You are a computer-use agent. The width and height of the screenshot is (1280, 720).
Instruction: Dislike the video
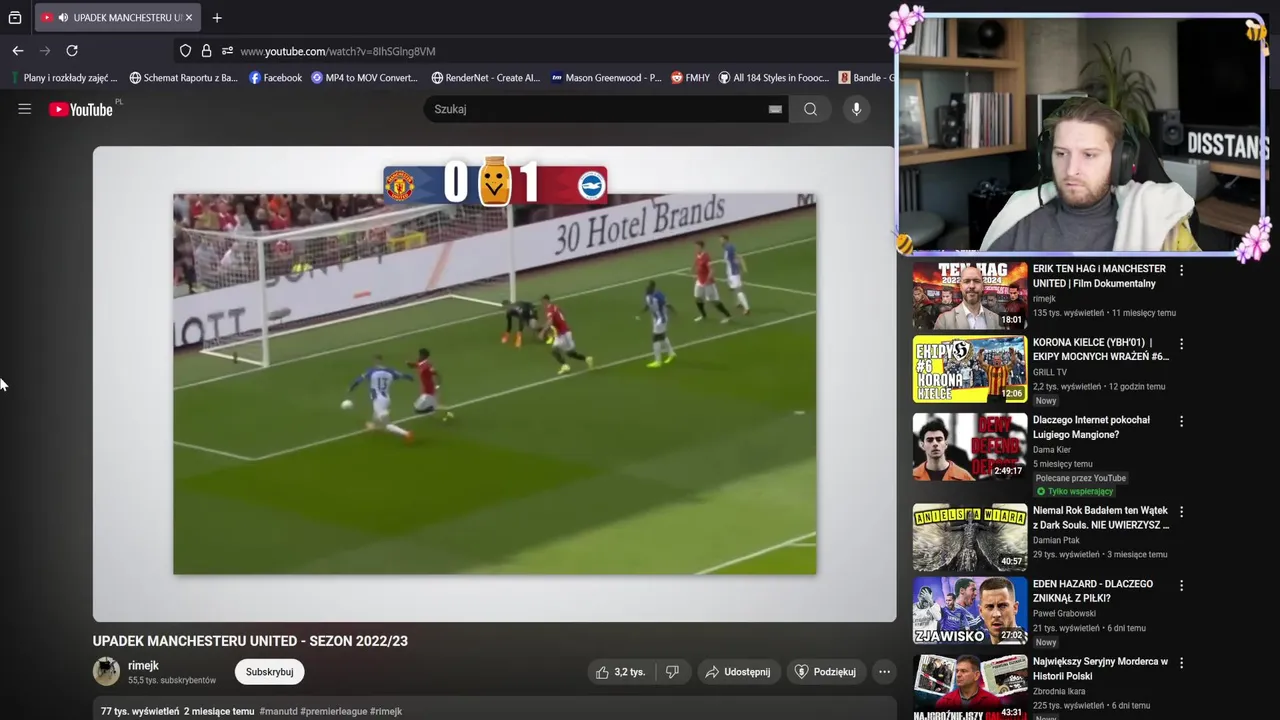tap(673, 672)
